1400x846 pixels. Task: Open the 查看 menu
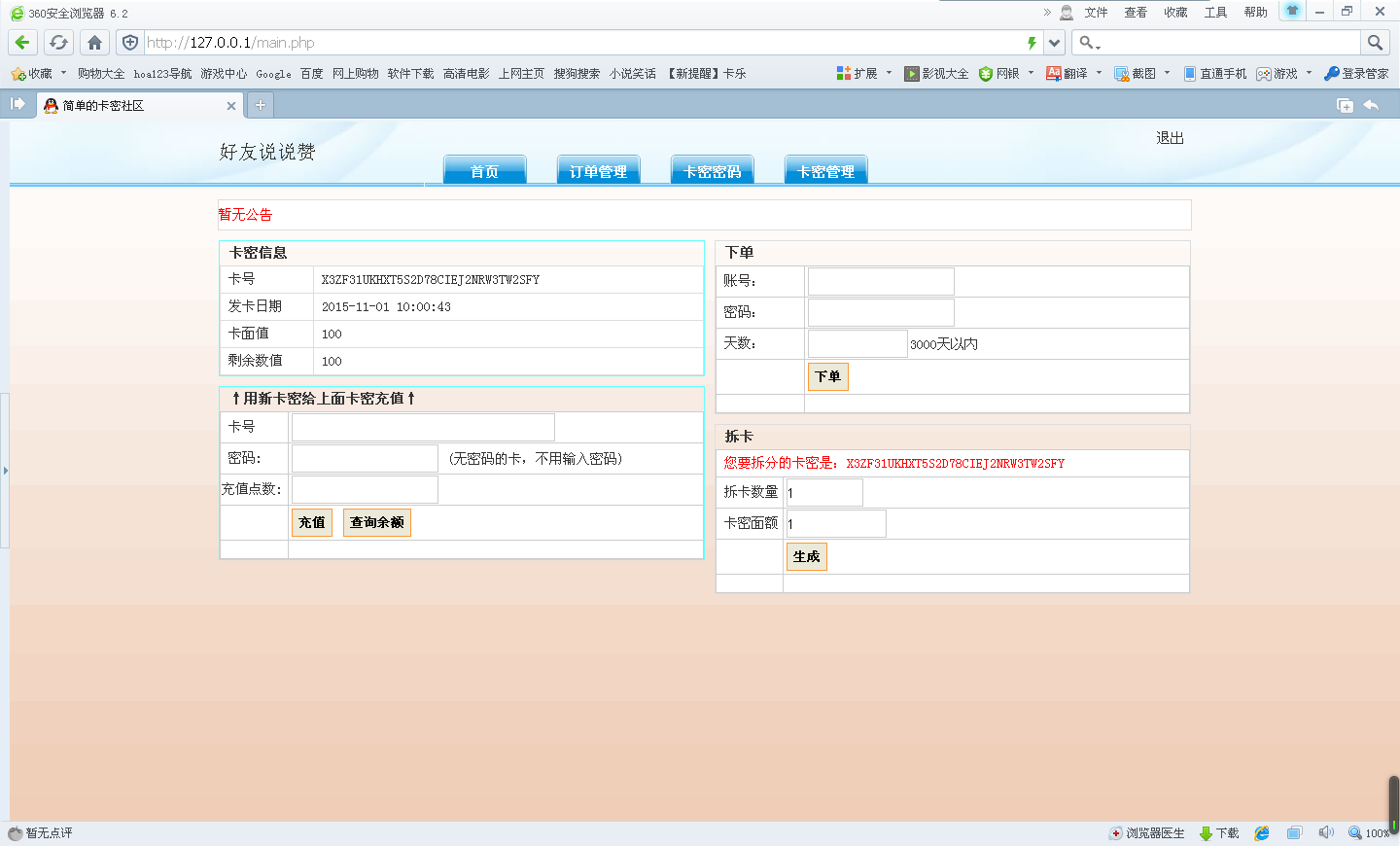(x=1136, y=13)
